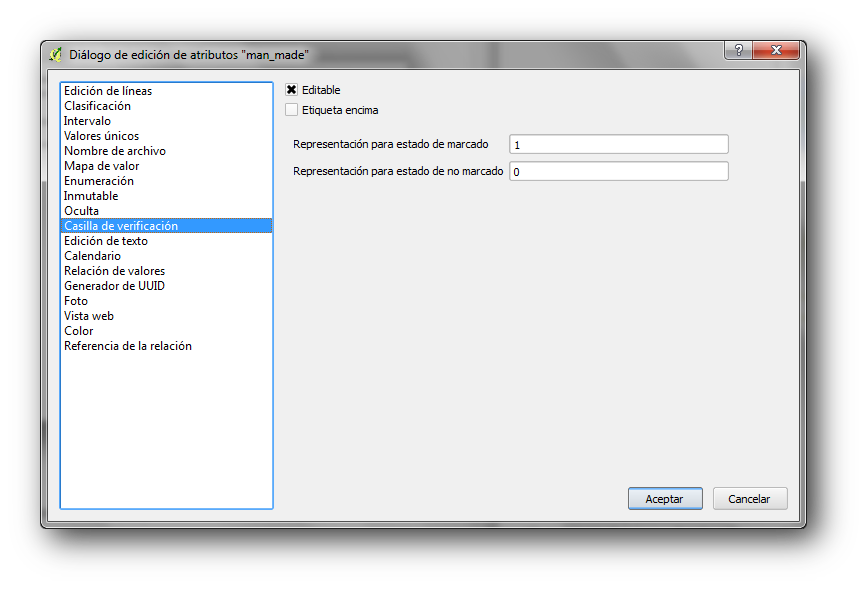The image size is (867, 589).
Task: Select Clasificación in the list
Action: pyautogui.click(x=166, y=106)
